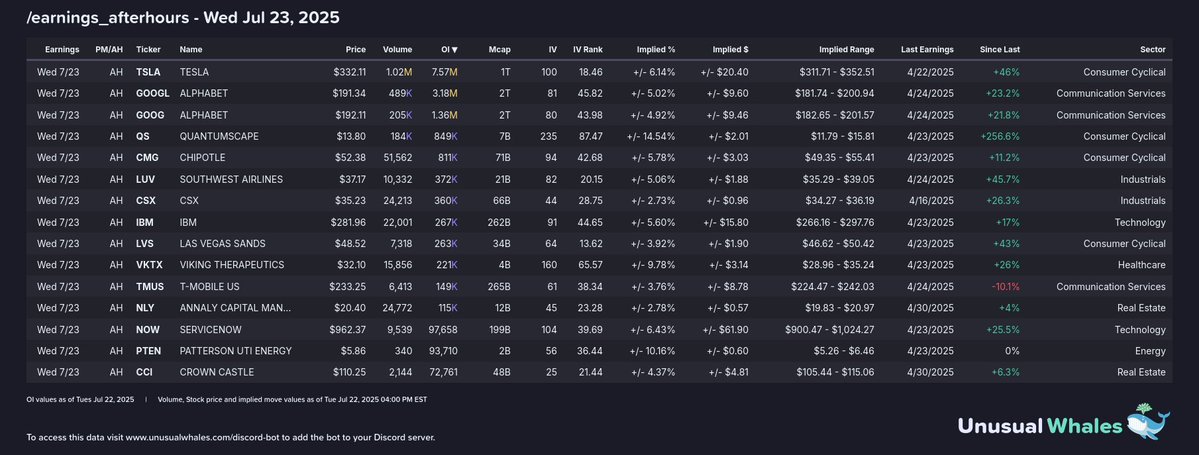Select the QS ticker cell

point(143,136)
